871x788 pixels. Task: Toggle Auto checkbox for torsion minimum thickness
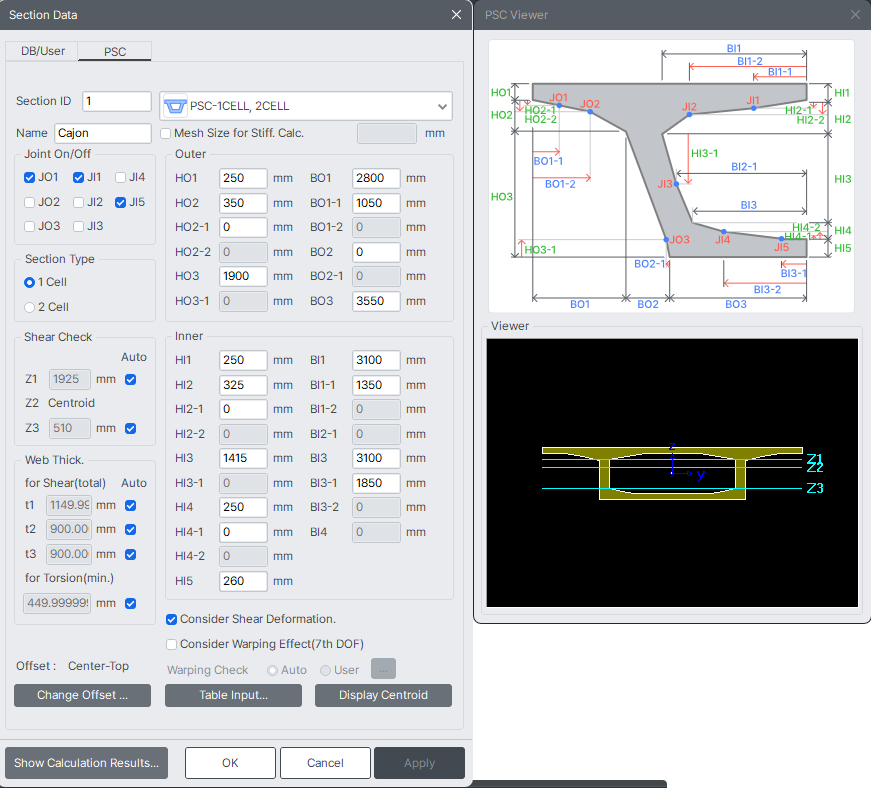pyautogui.click(x=131, y=603)
